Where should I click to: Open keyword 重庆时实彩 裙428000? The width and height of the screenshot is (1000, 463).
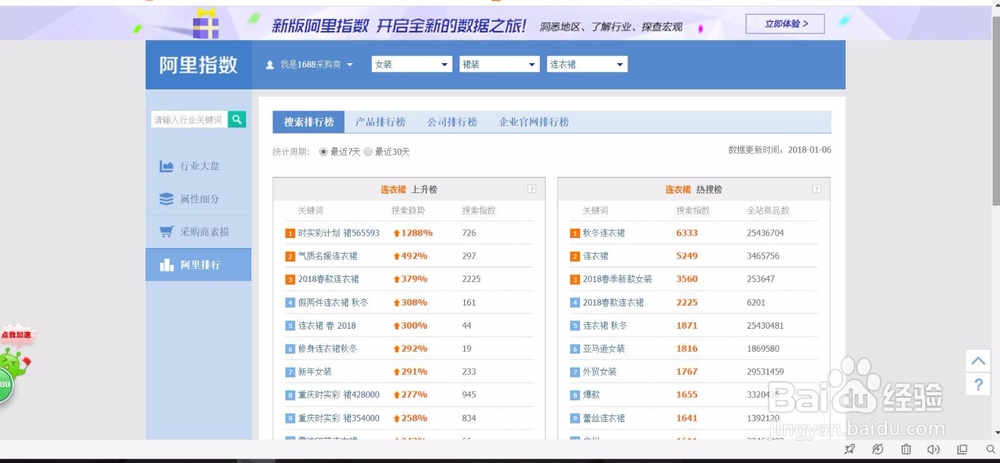(x=339, y=395)
